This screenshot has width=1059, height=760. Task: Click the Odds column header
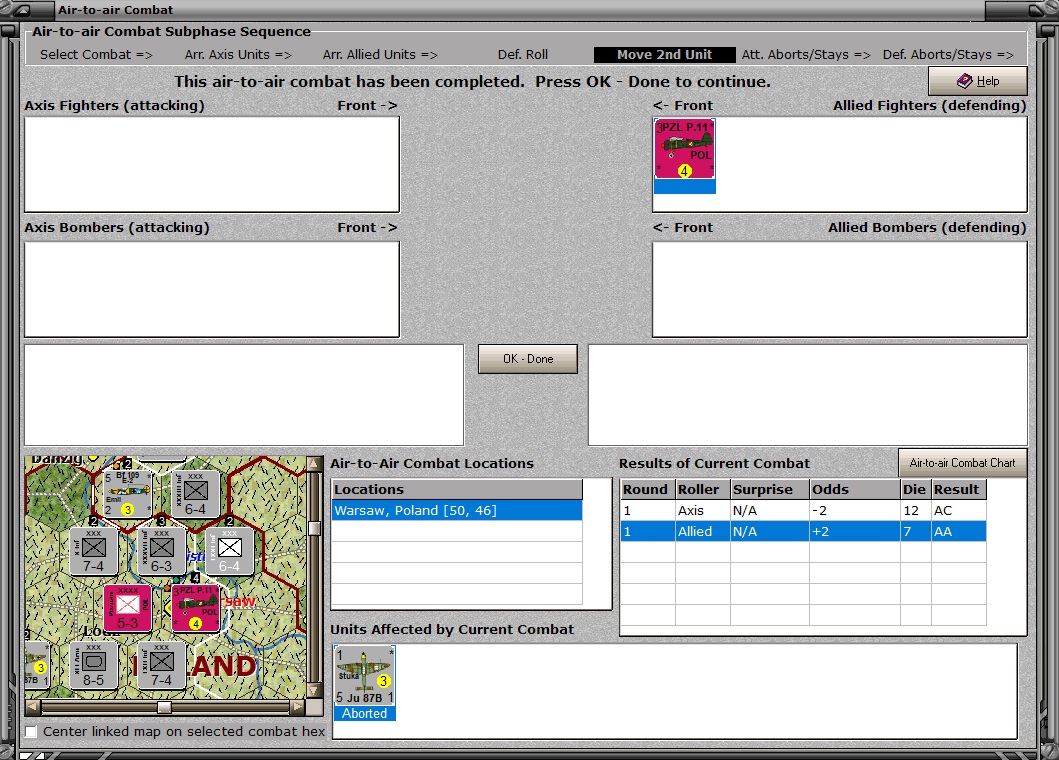855,489
